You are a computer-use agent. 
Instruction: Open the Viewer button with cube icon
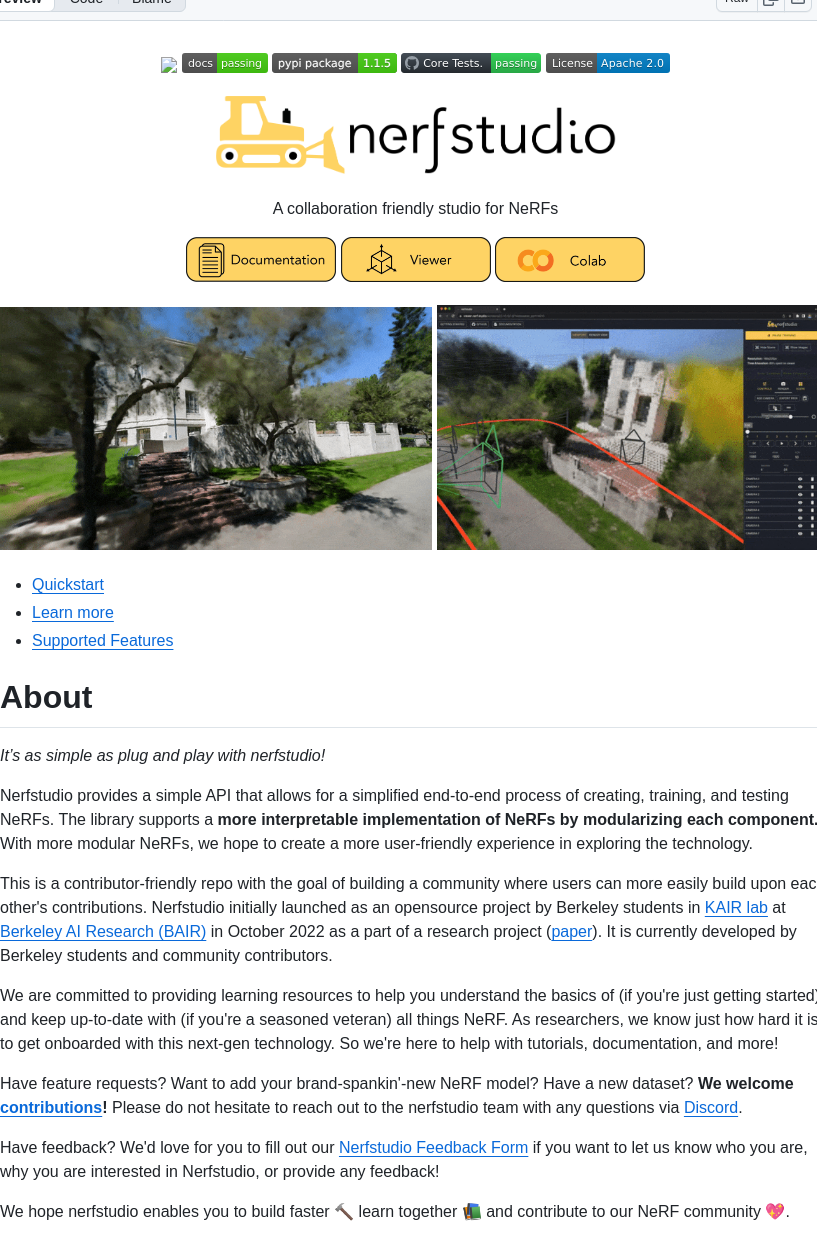pyautogui.click(x=416, y=260)
